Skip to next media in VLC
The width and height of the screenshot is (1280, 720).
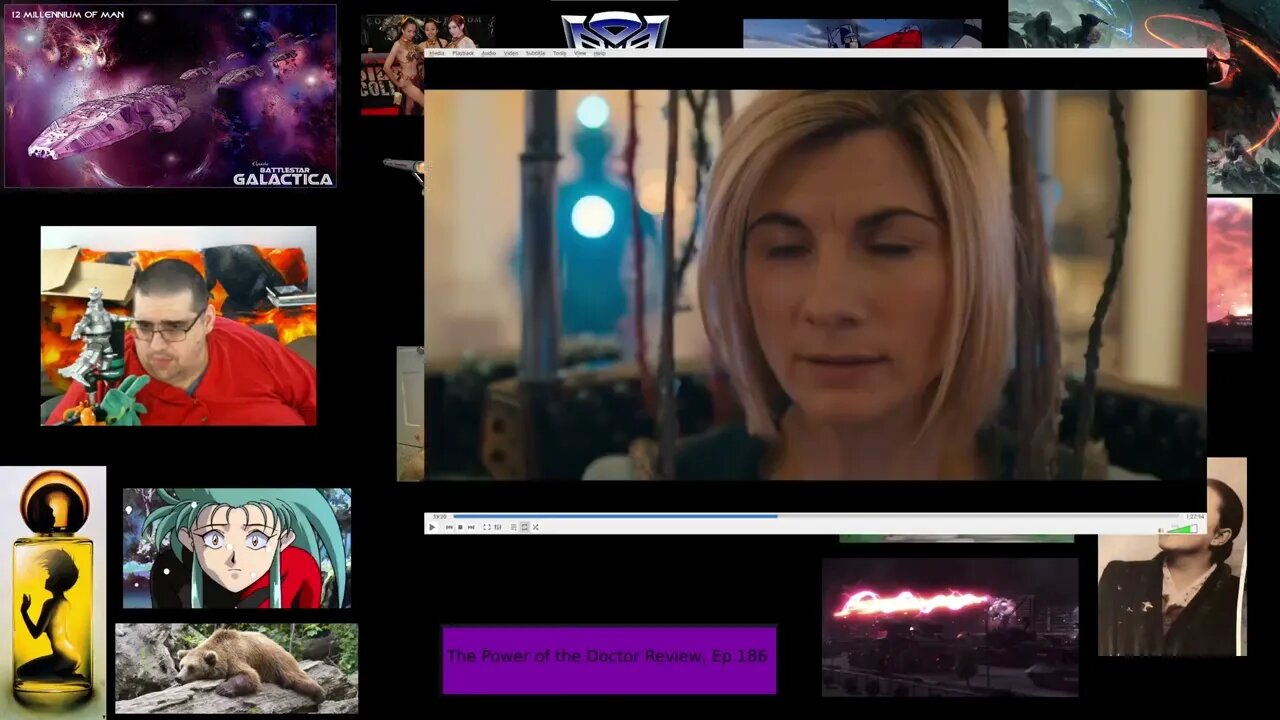point(471,527)
